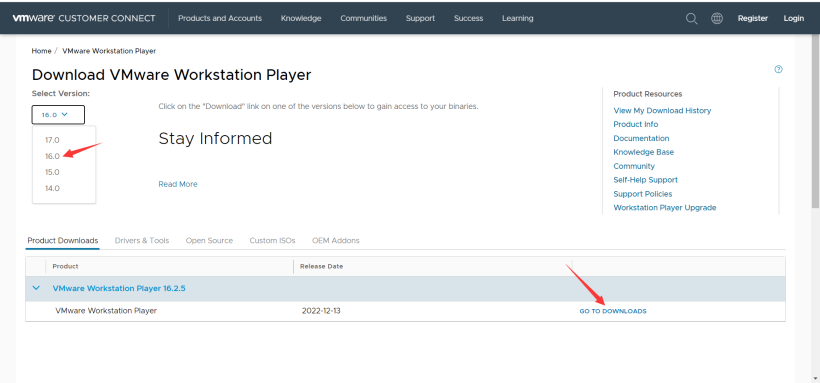Click the Register link
Screen dimensions: 820x383
point(753,18)
